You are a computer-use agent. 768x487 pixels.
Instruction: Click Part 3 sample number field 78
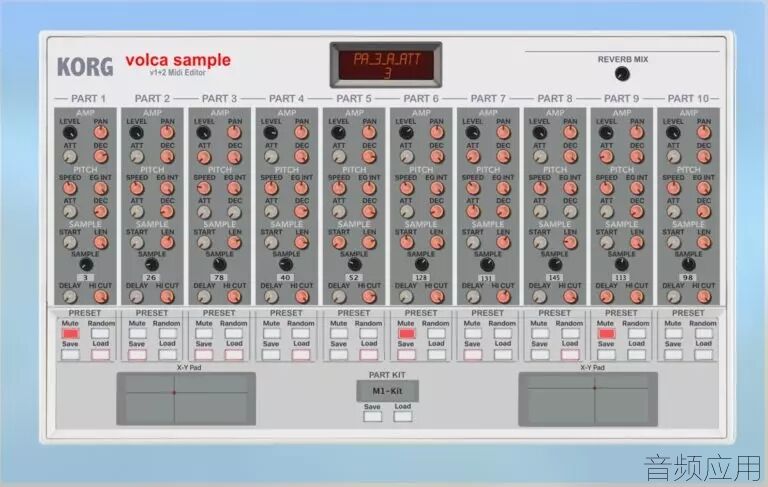[219, 278]
